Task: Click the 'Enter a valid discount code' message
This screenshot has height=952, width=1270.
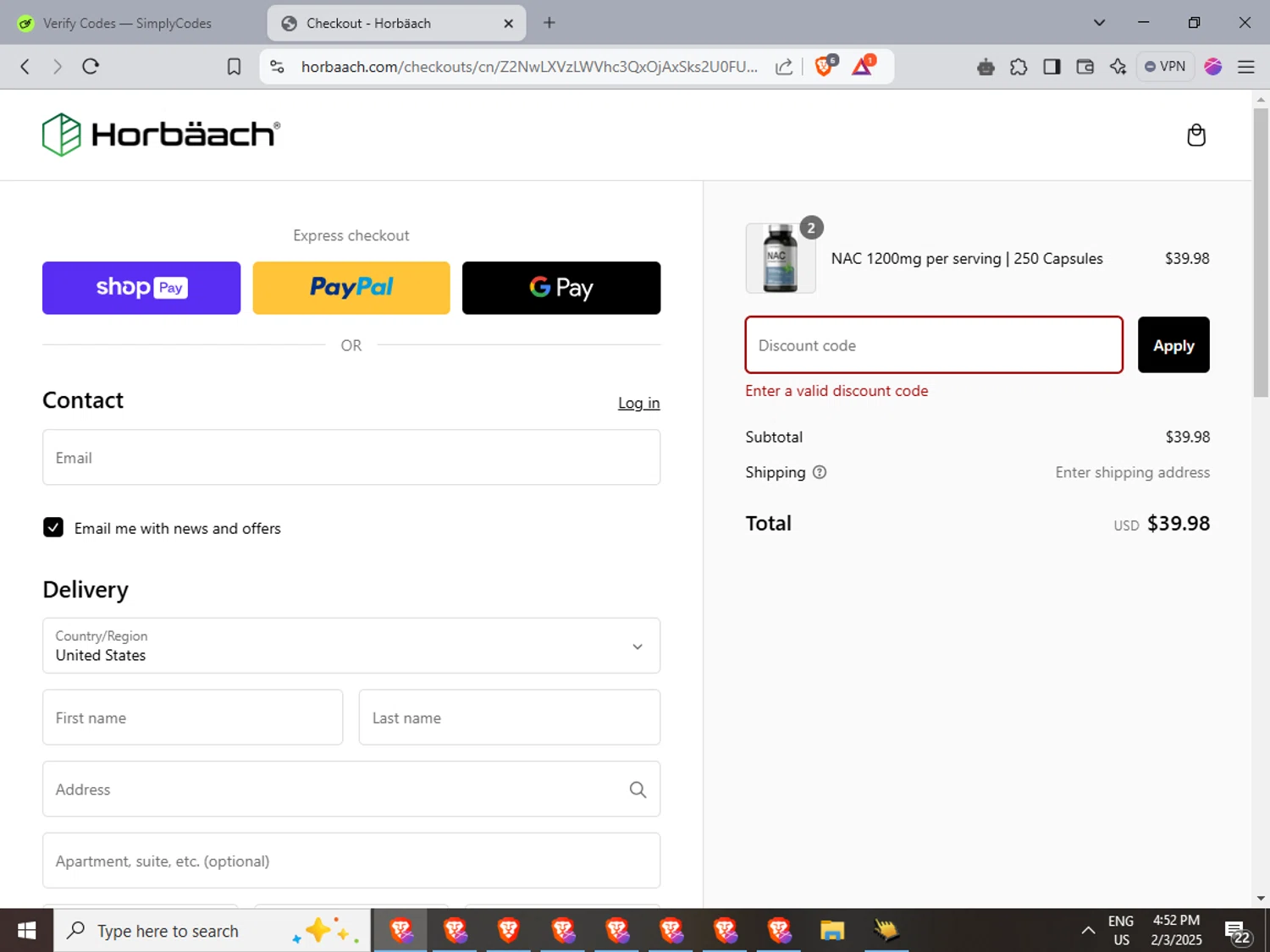Action: pos(837,391)
